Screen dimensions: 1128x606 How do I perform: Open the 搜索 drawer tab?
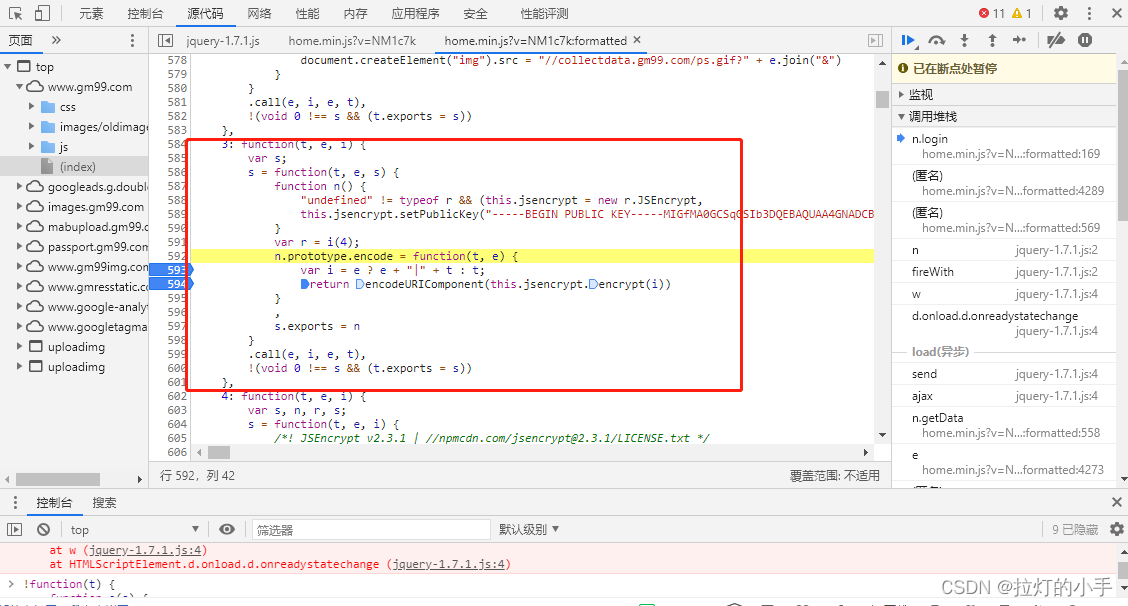pyautogui.click(x=104, y=503)
